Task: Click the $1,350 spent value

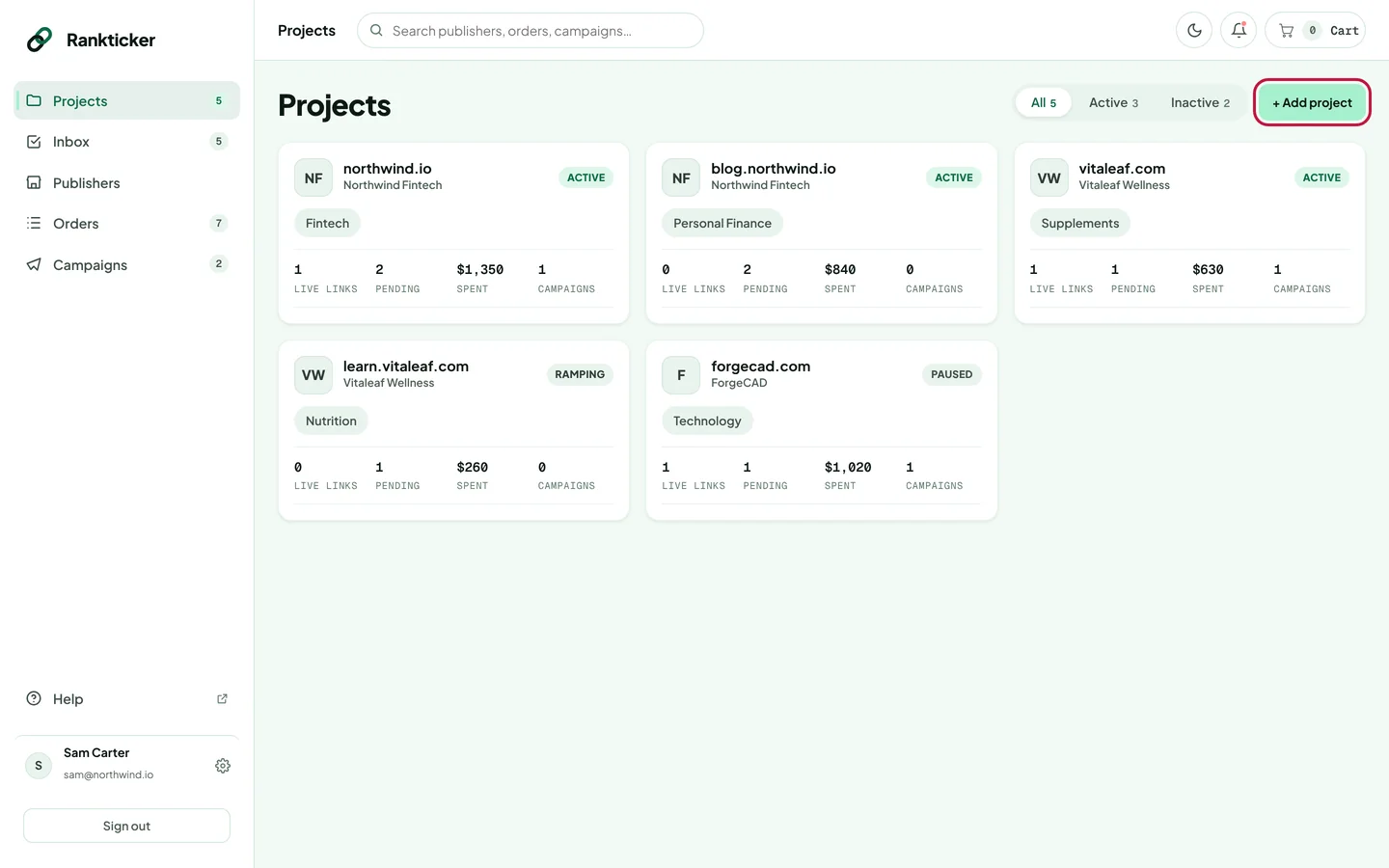Action: [x=480, y=269]
